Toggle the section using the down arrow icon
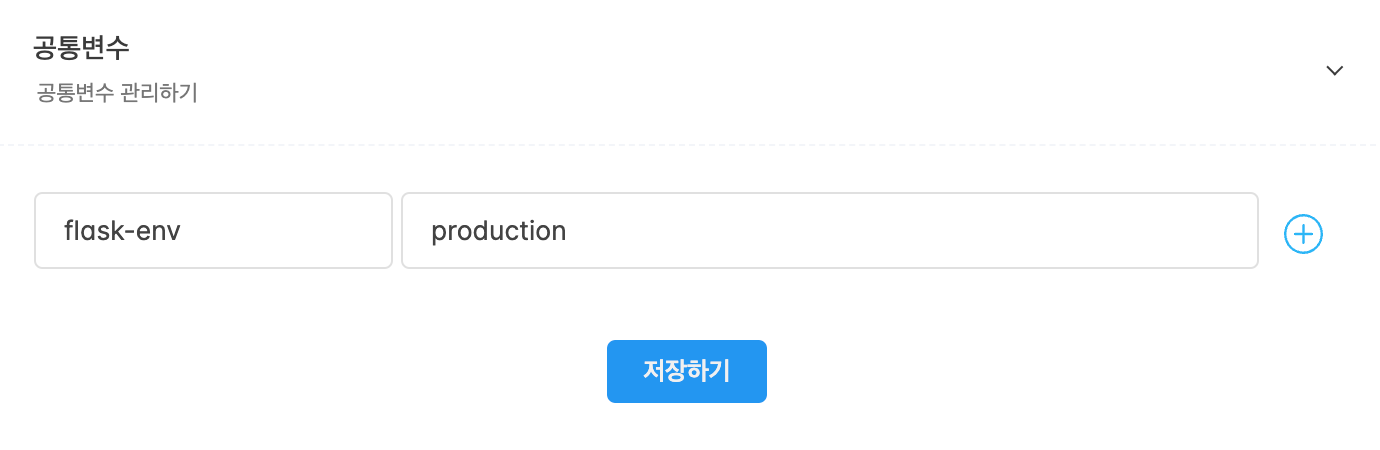 pos(1334,71)
